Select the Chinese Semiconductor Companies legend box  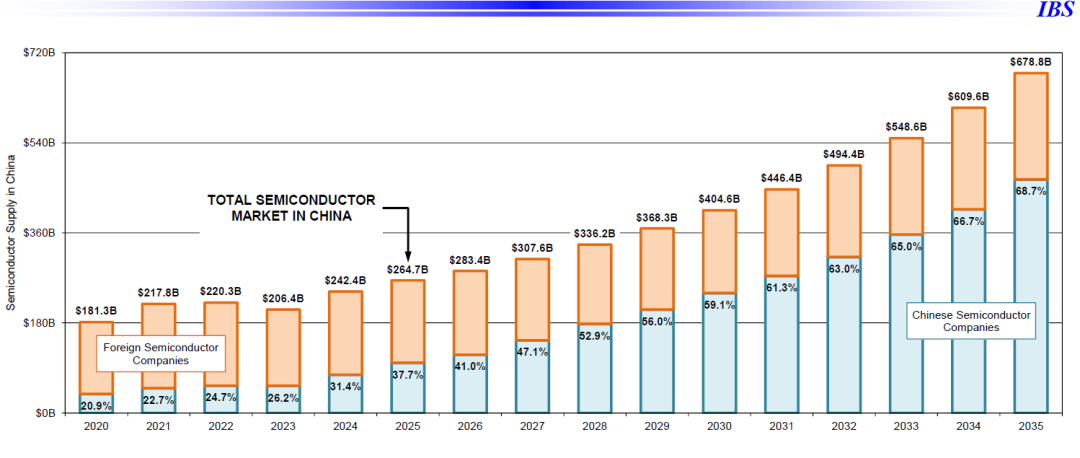(970, 320)
